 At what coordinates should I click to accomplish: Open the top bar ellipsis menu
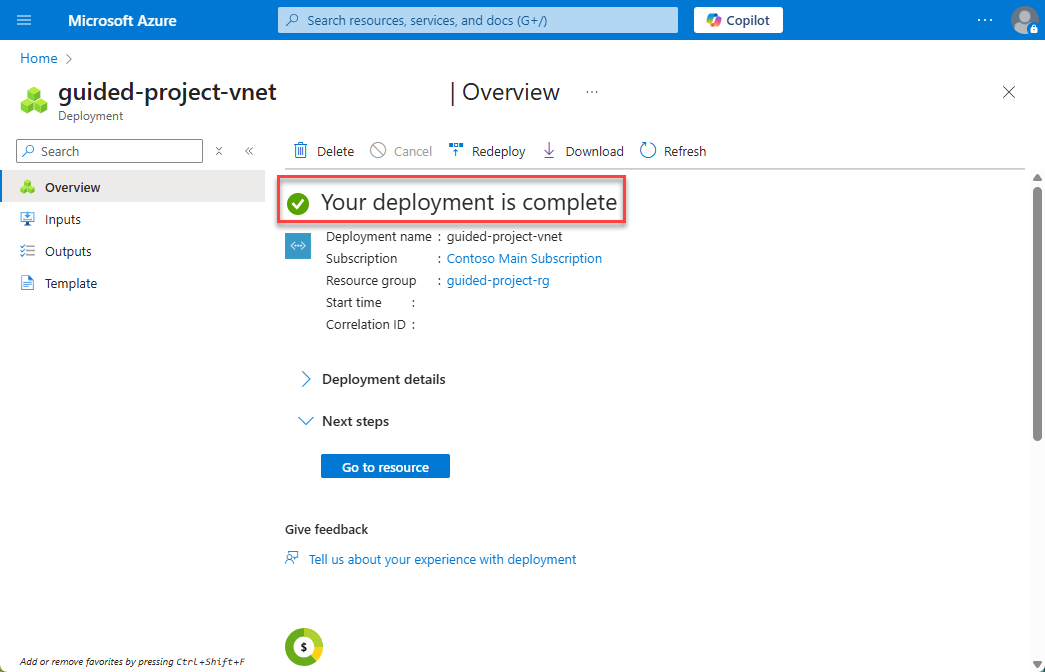click(985, 20)
